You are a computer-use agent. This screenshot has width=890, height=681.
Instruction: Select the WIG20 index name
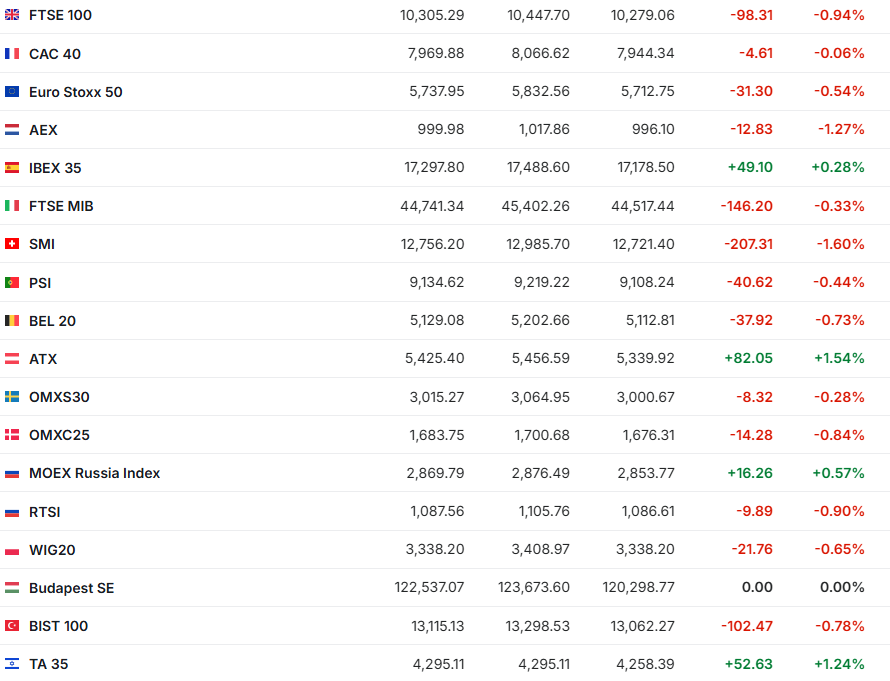(52, 550)
